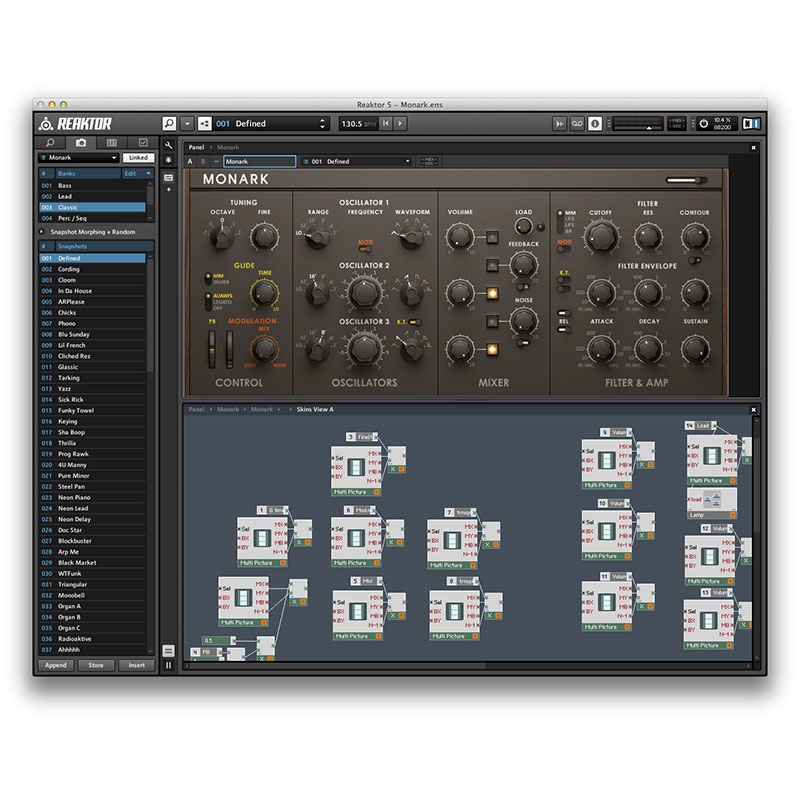Click the slider in Monark header

tap(686, 181)
